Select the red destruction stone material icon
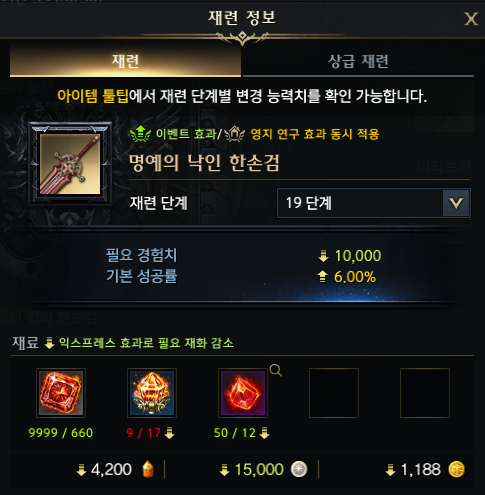This screenshot has height=495, width=485. (61, 393)
